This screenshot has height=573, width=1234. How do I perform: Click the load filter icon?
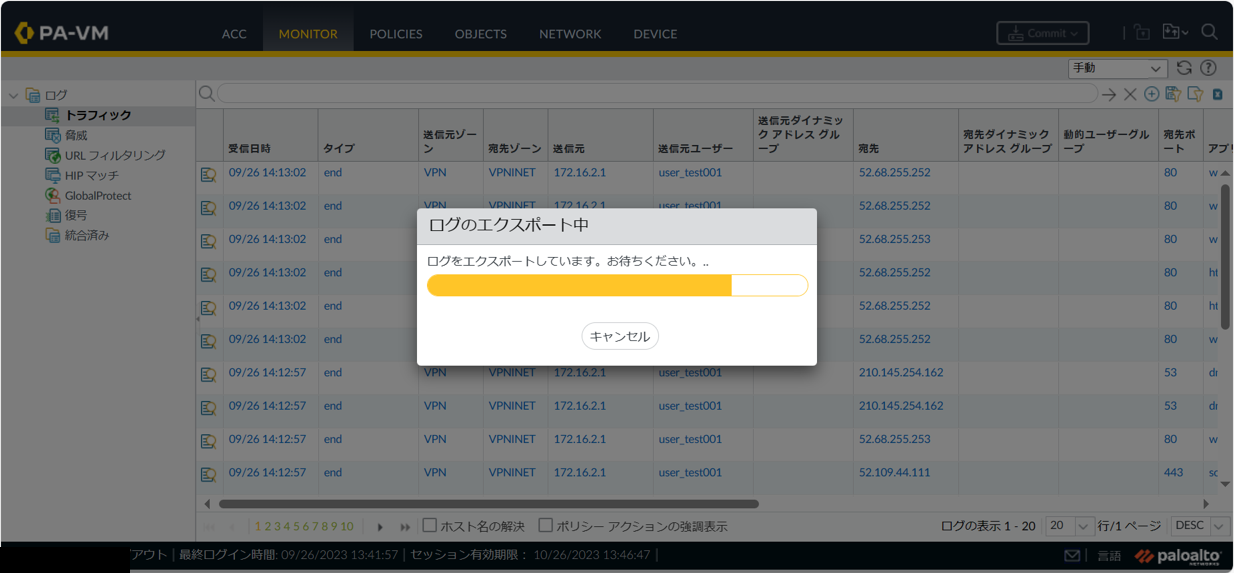(1195, 94)
